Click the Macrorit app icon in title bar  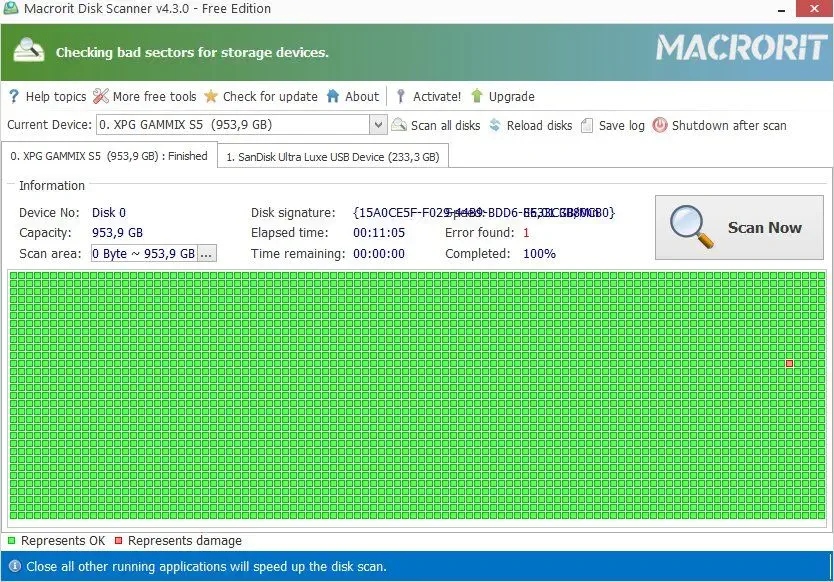[11, 9]
